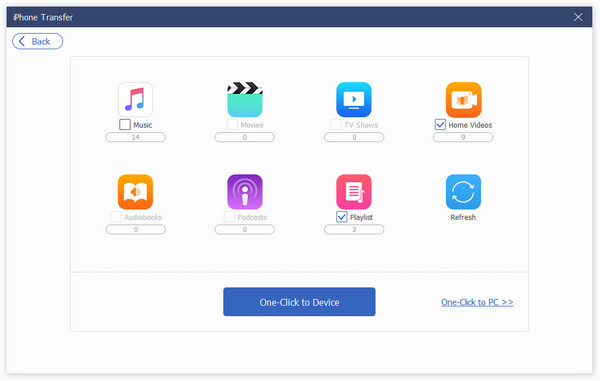Screen dimensions: 600x381
Task: Tick the Audiobooks checkbox
Action: [116, 217]
